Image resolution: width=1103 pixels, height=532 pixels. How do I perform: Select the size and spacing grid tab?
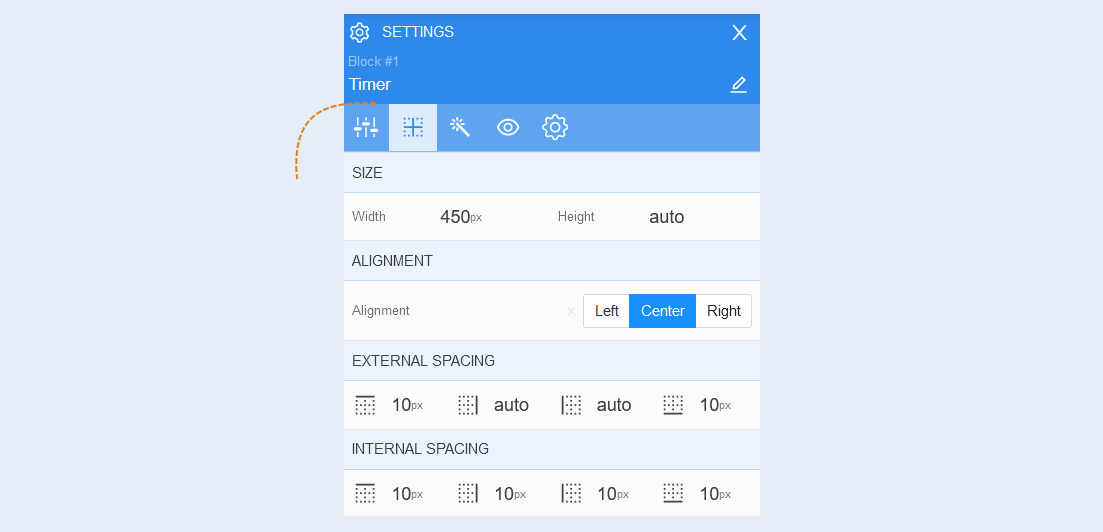click(x=413, y=127)
